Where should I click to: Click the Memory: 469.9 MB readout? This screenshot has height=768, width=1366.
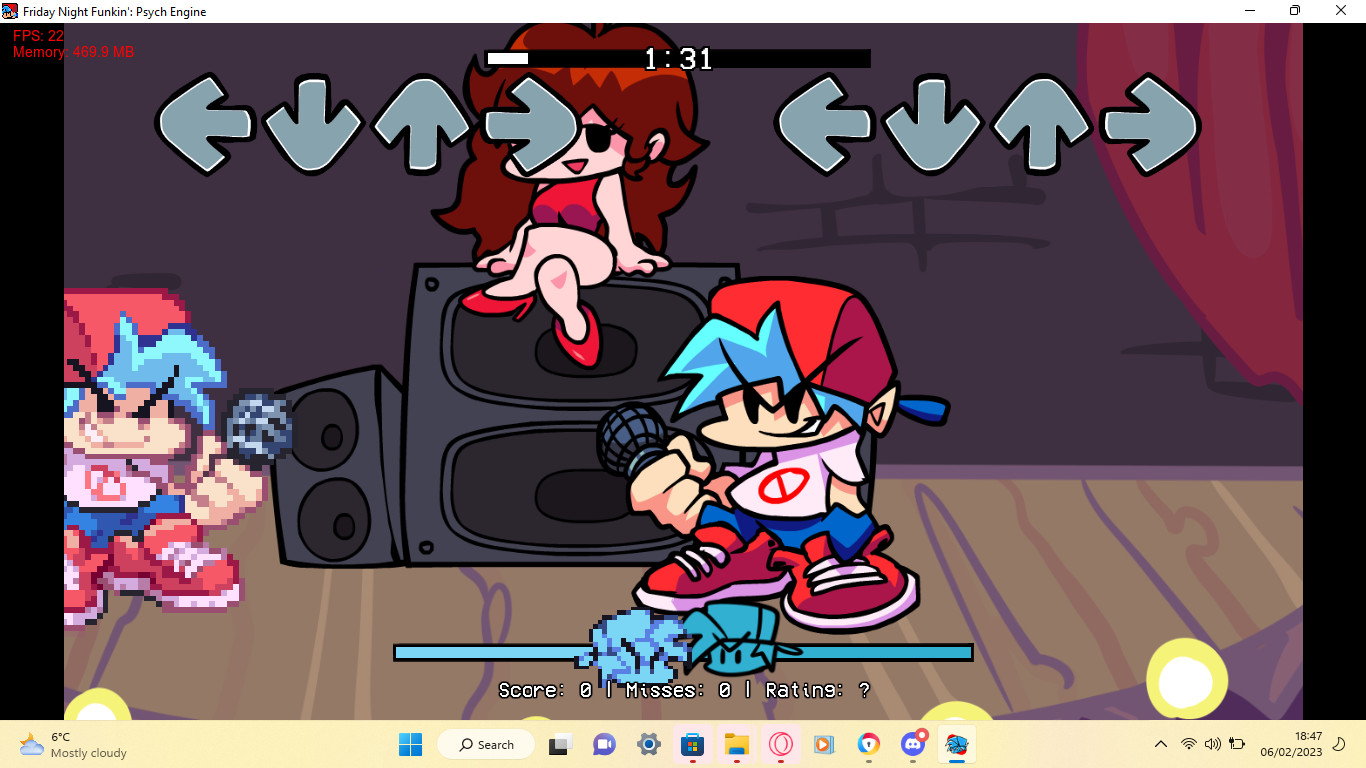coord(73,52)
